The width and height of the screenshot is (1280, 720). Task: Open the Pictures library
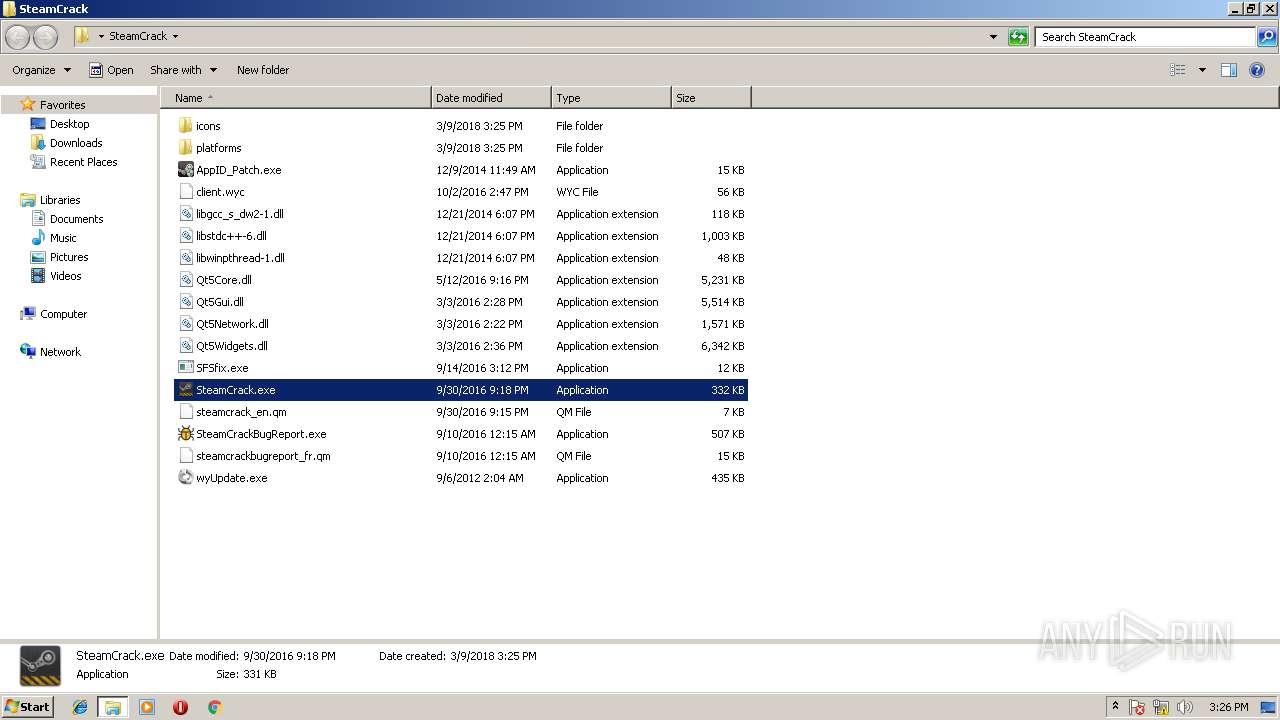click(x=69, y=257)
